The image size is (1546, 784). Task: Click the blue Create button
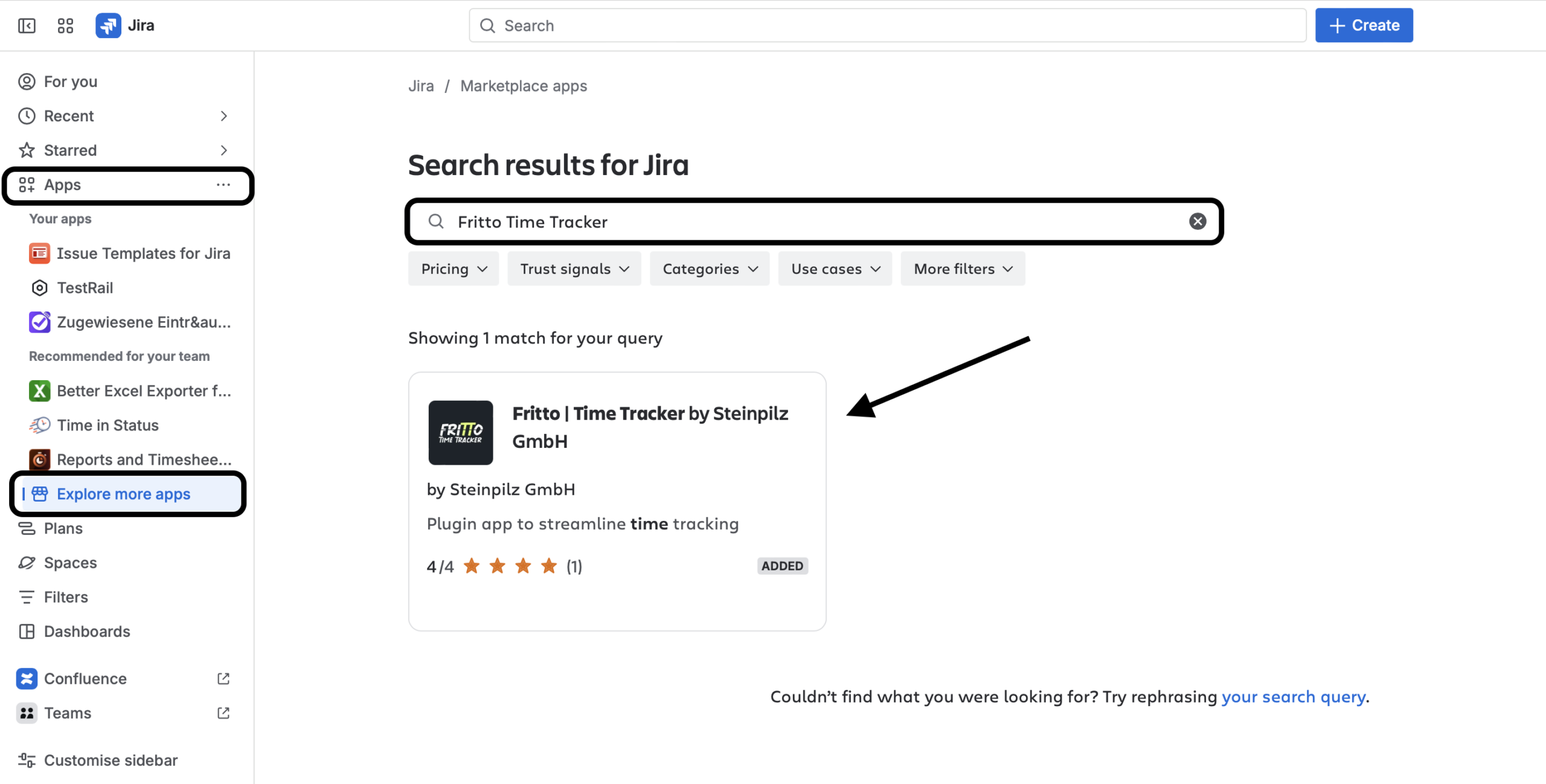pos(1364,25)
